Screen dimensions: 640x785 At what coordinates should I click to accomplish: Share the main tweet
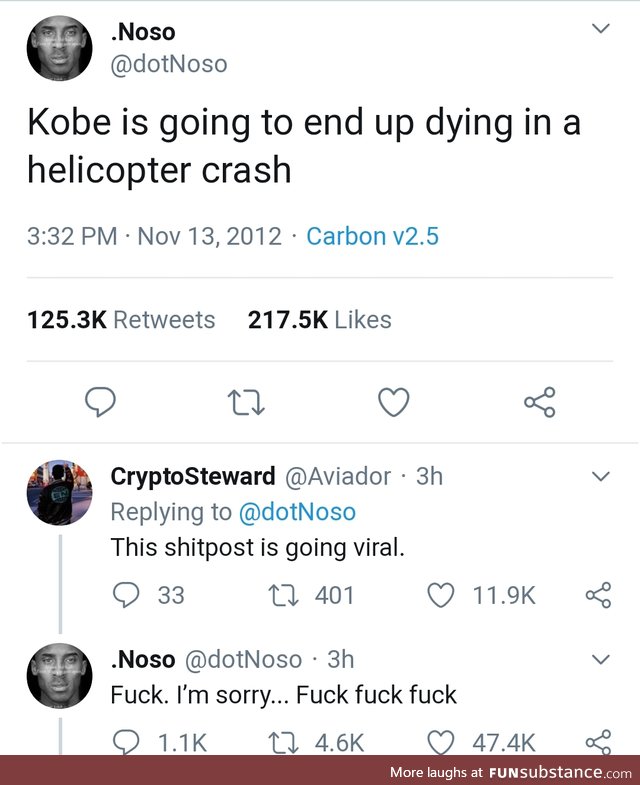tap(540, 402)
